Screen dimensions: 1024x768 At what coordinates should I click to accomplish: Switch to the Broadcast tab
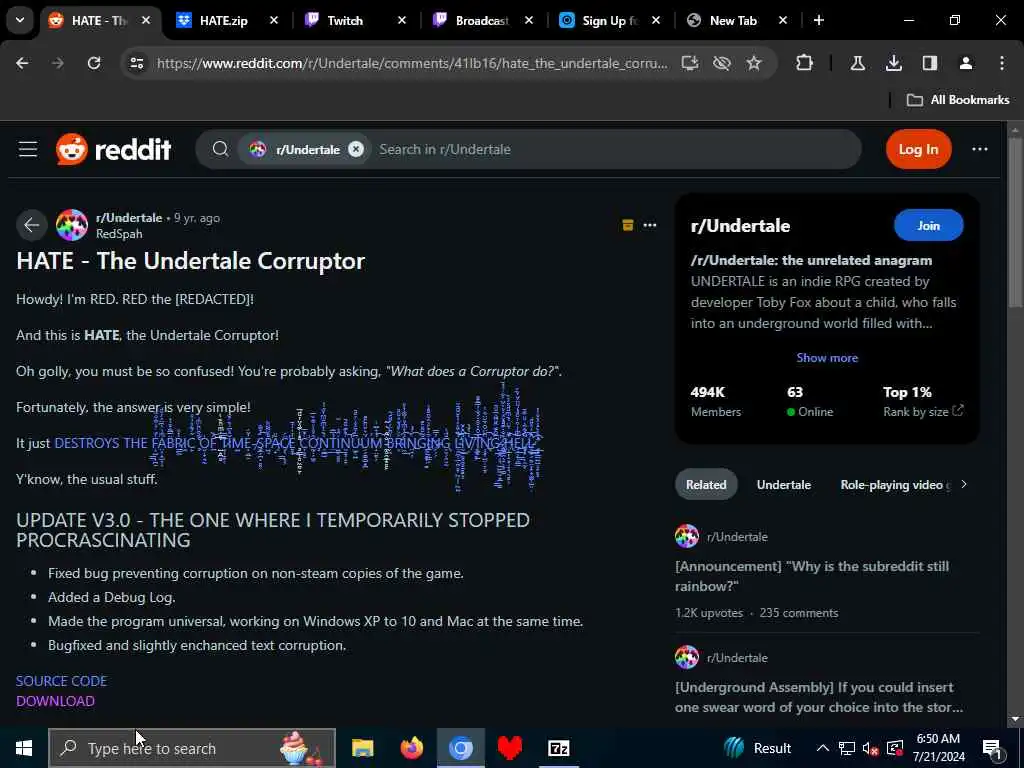click(x=482, y=21)
